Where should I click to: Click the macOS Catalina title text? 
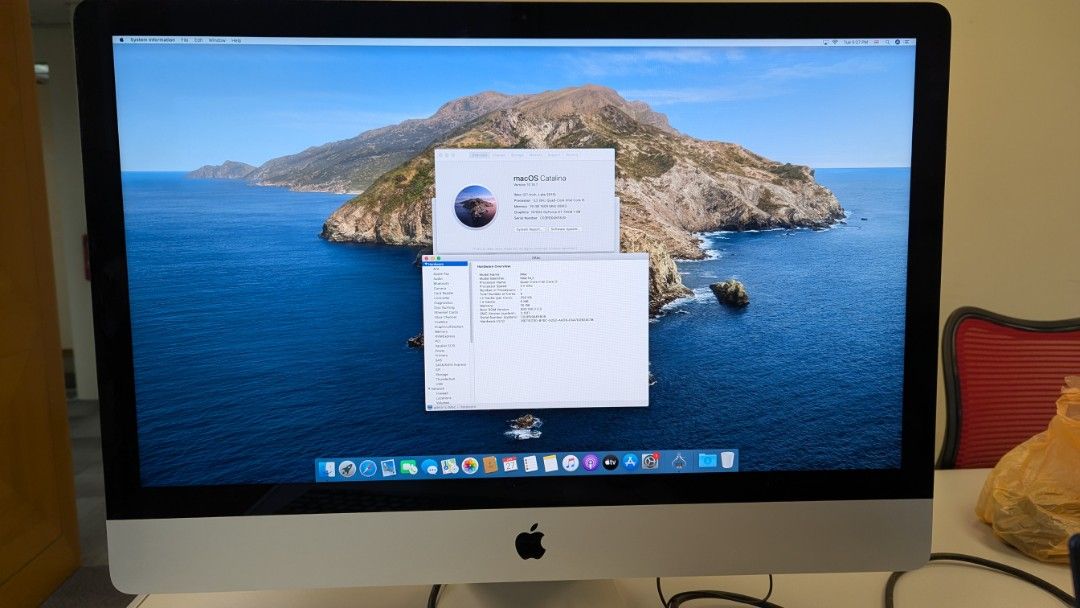tap(540, 178)
